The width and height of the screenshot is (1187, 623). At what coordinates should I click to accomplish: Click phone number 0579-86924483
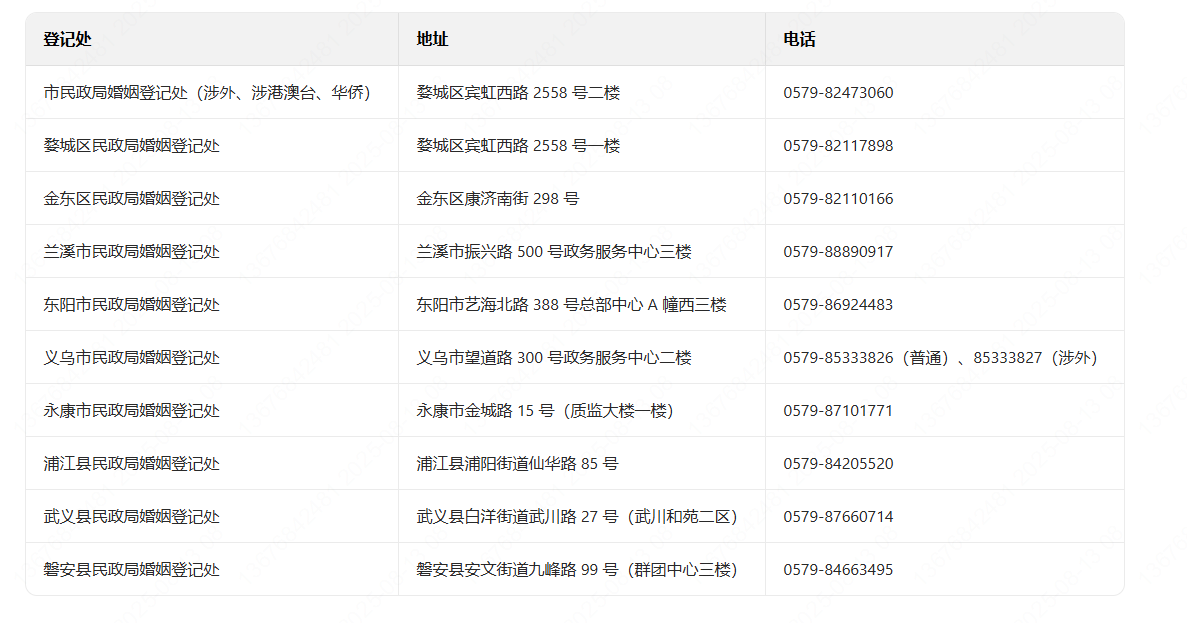coord(838,304)
